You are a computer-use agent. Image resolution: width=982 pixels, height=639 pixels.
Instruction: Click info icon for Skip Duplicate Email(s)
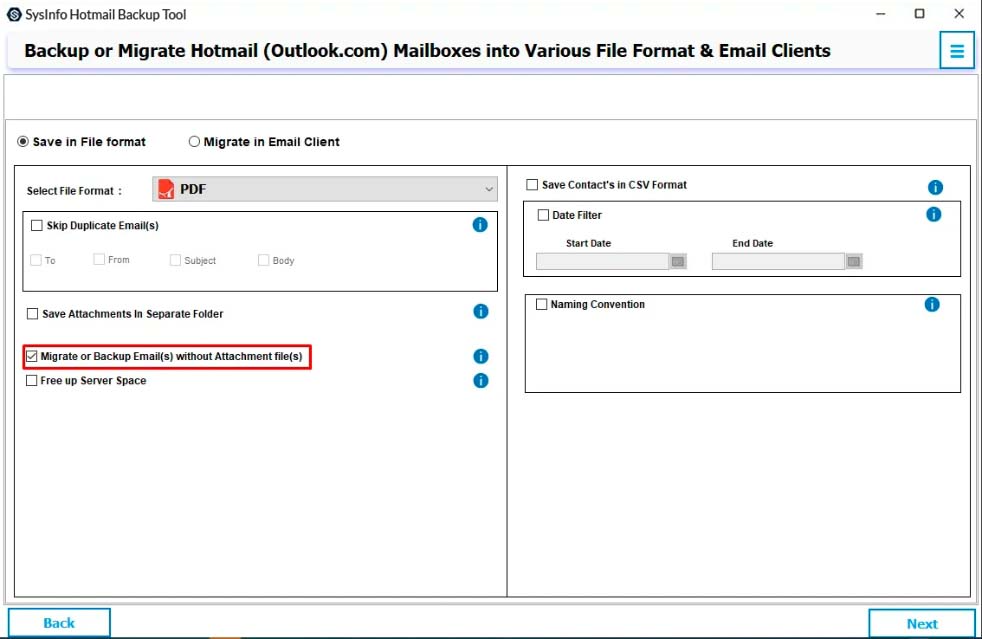tap(480, 225)
